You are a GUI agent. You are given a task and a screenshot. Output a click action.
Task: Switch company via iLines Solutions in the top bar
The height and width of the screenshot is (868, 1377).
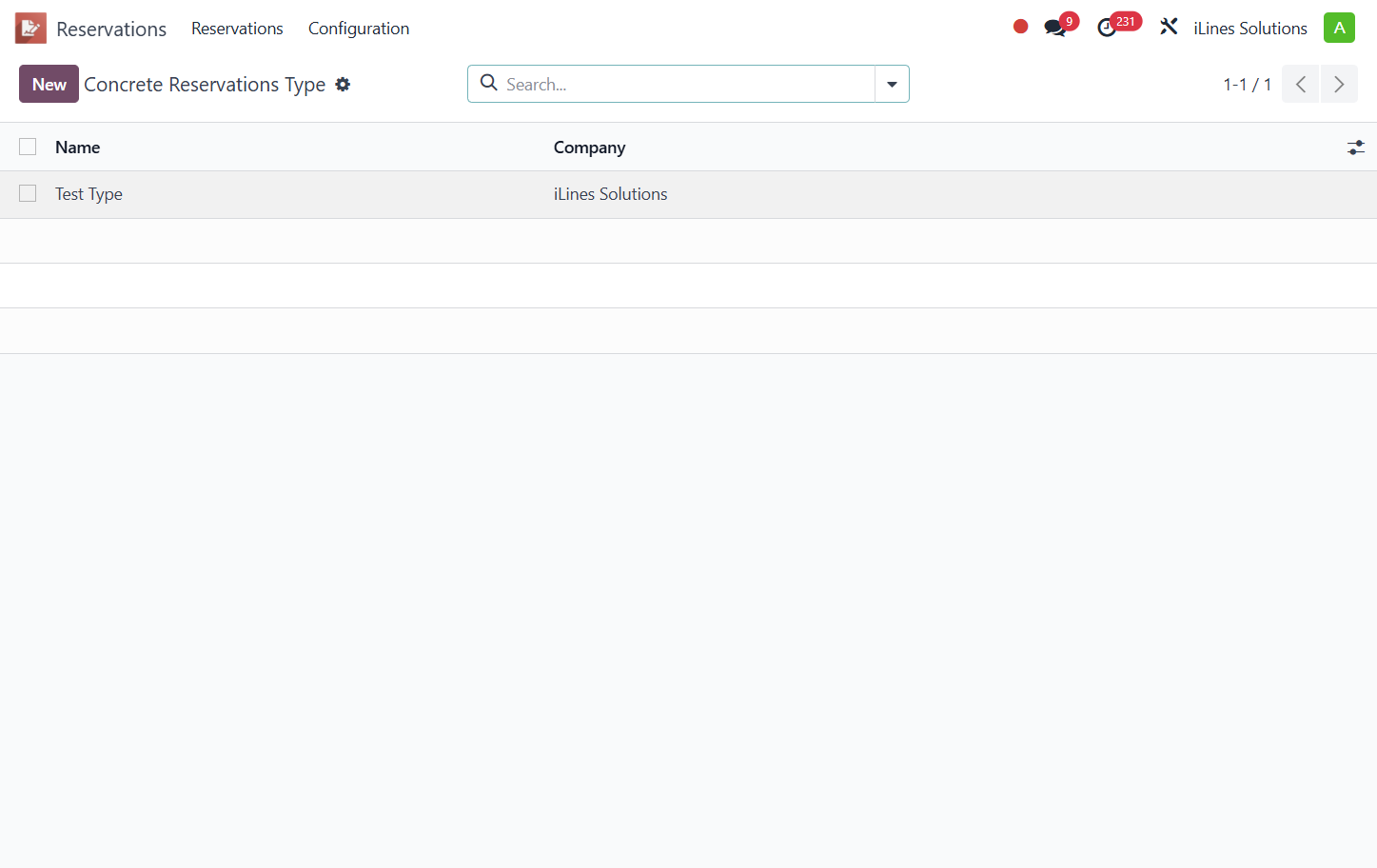(x=1250, y=29)
